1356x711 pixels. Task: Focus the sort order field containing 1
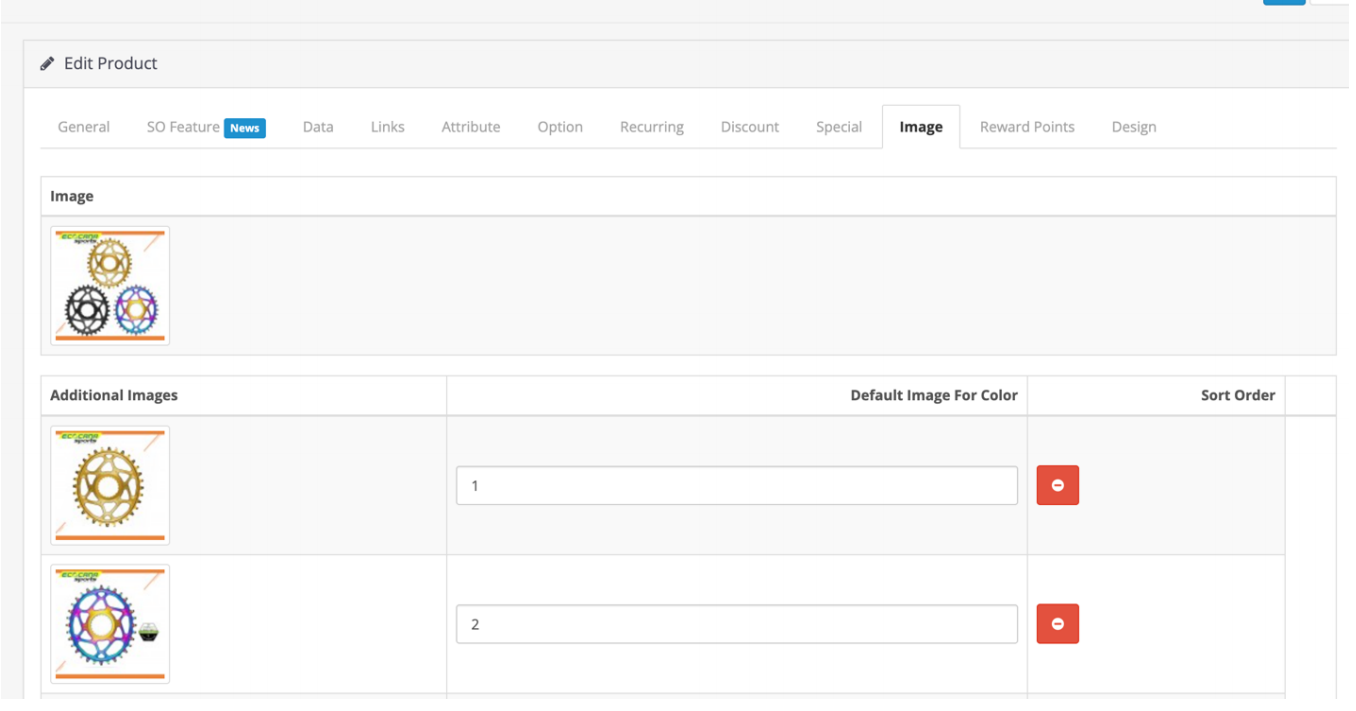(x=736, y=486)
